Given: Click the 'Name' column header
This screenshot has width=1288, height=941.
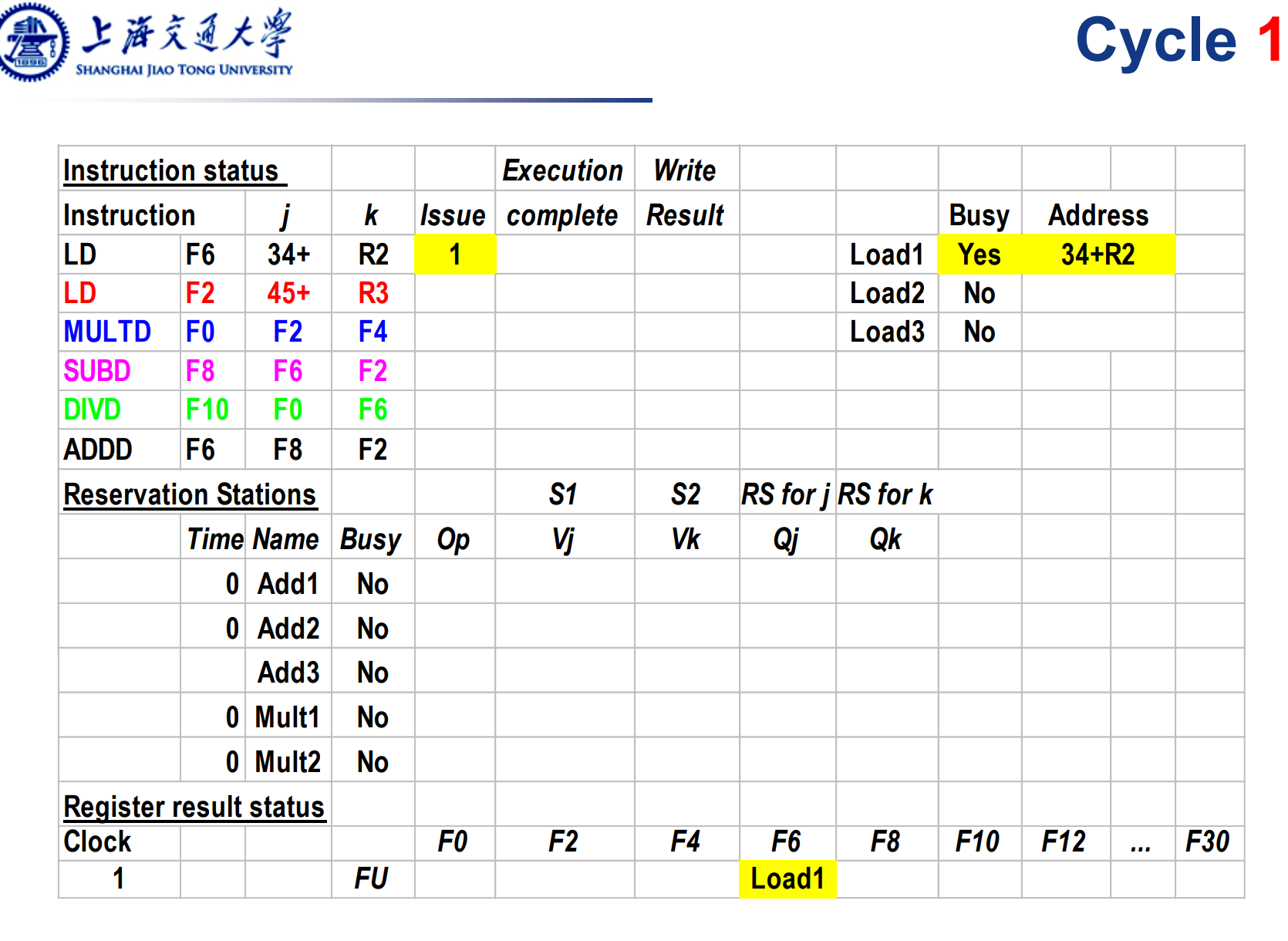Looking at the screenshot, I should point(286,539).
